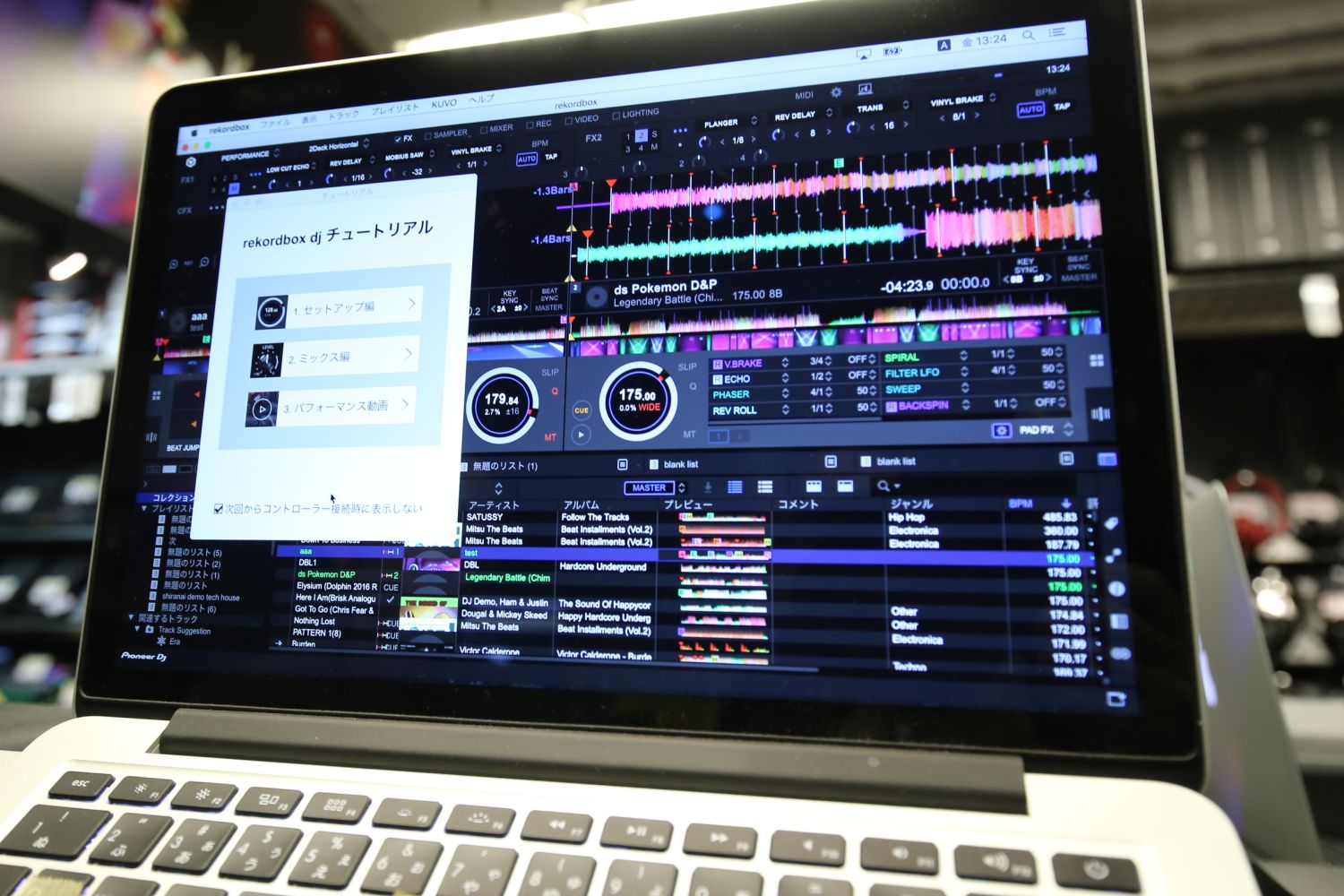1344x896 pixels.
Task: Enable the MIXER panel checkbox
Action: (483, 130)
